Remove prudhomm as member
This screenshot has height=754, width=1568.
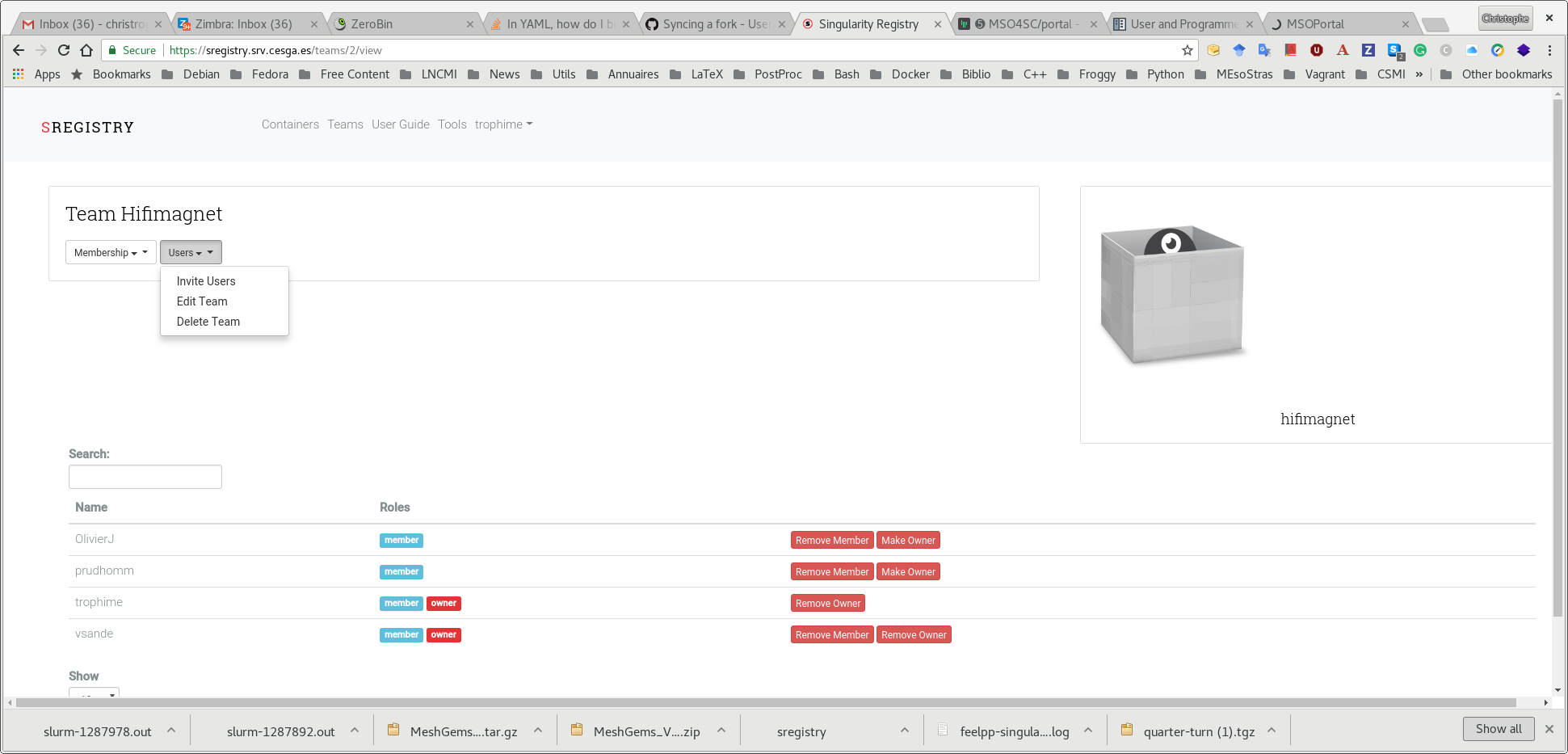coord(832,572)
